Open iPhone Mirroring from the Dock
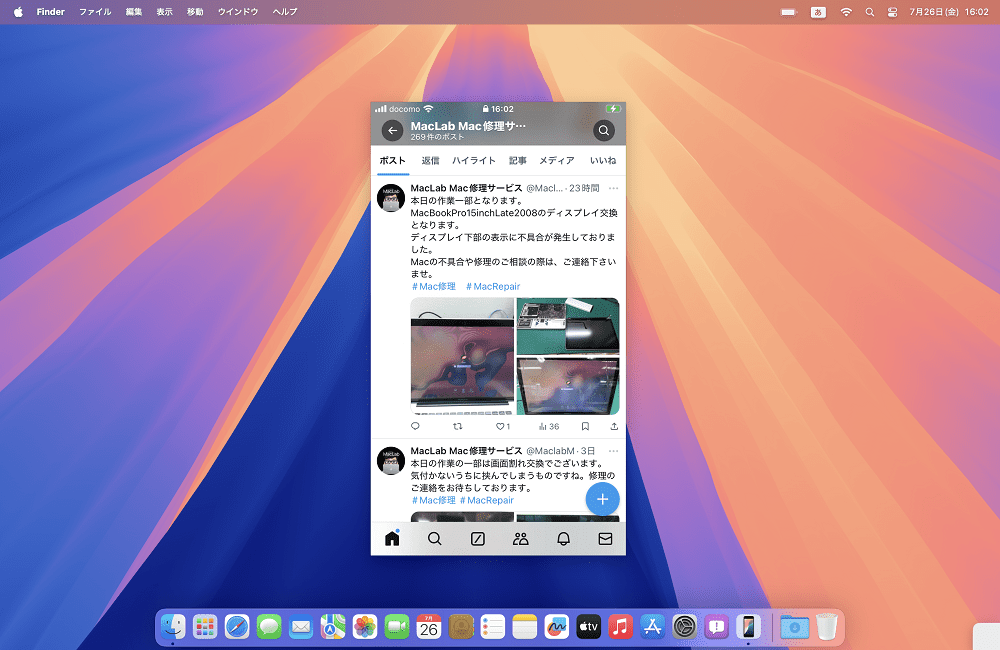The width and height of the screenshot is (1000, 650). [748, 627]
